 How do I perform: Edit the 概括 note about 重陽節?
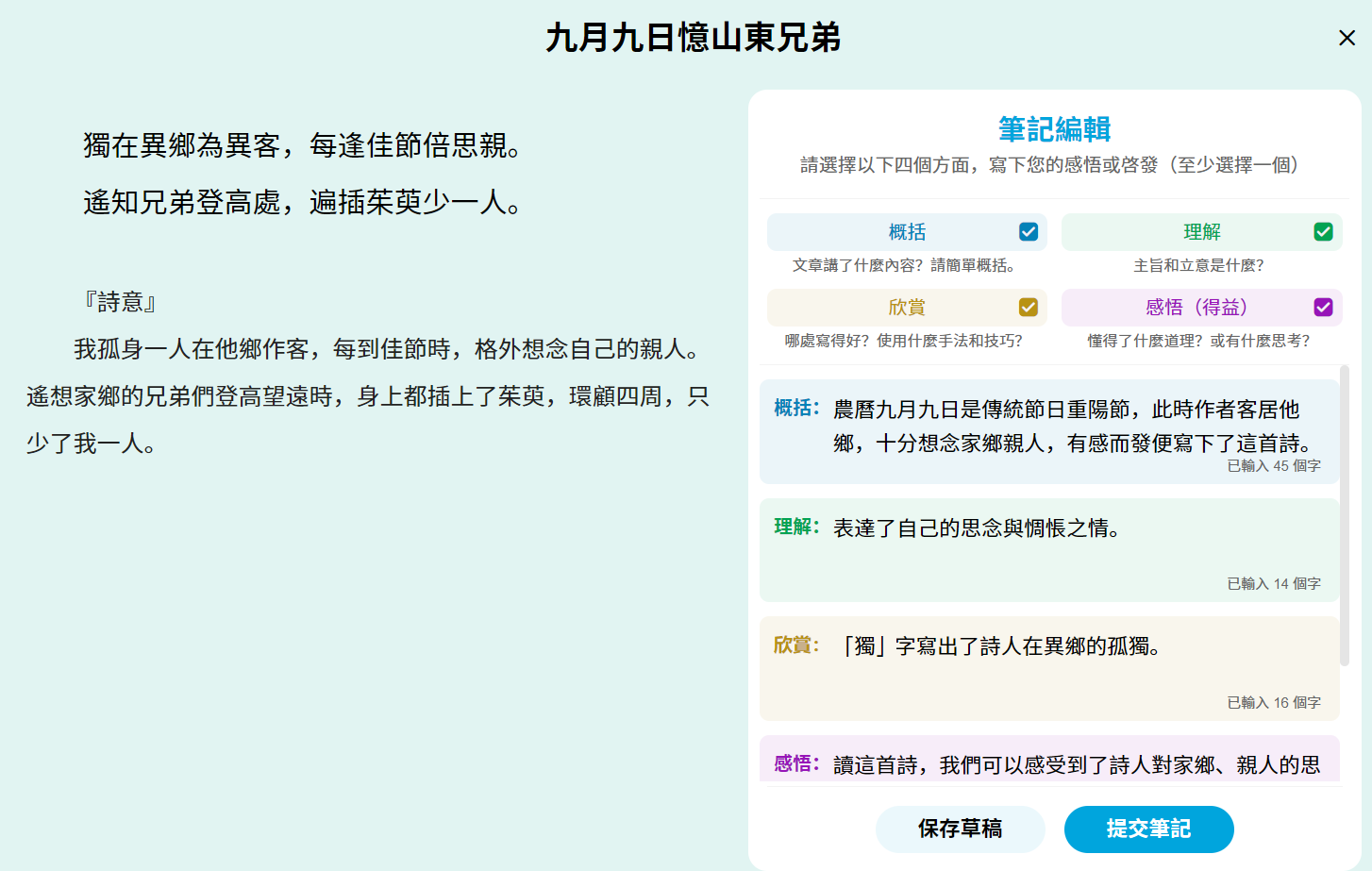[x=1066, y=427]
